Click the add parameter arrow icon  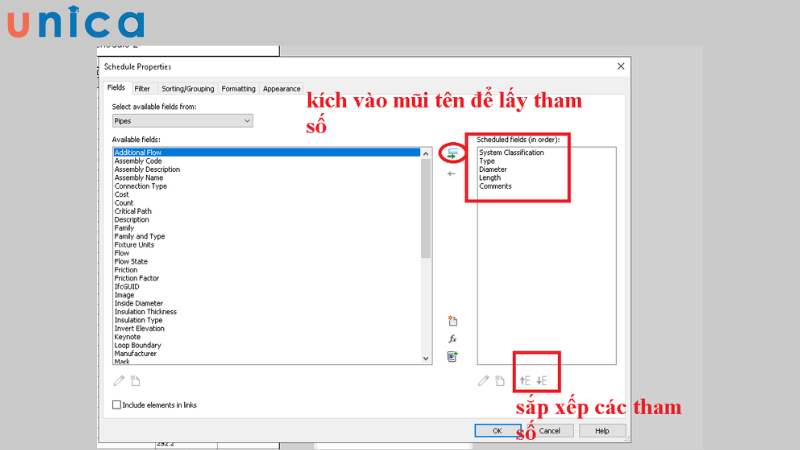pyautogui.click(x=453, y=153)
